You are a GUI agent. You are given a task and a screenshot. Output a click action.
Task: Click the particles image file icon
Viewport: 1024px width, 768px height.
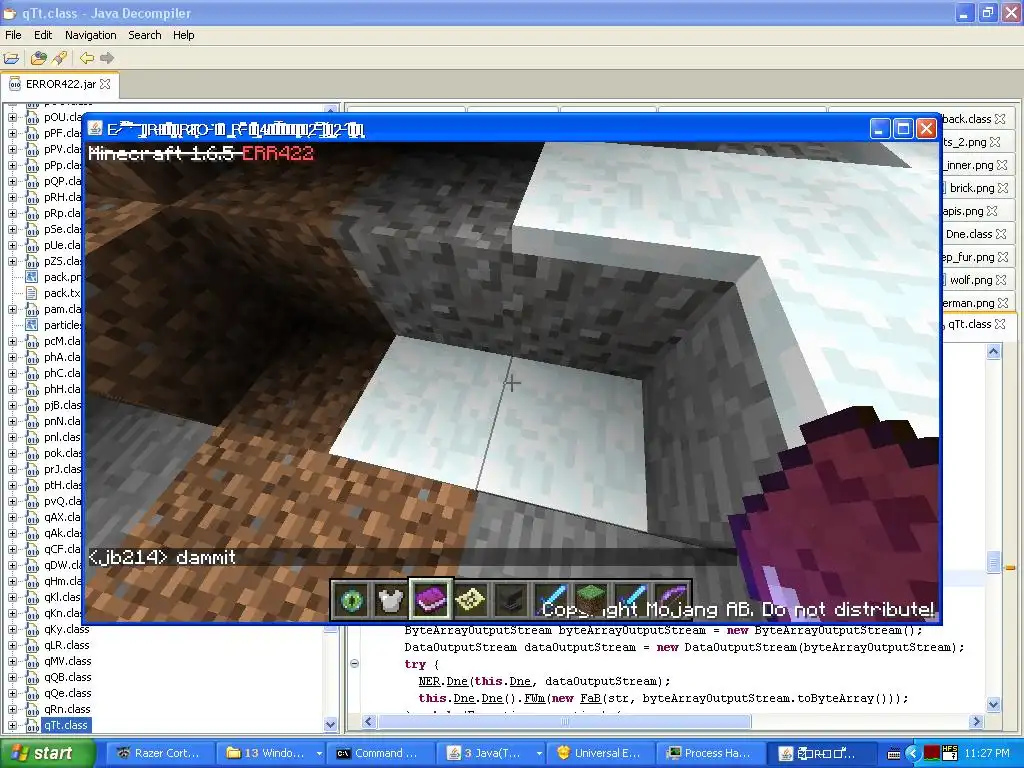click(x=31, y=325)
